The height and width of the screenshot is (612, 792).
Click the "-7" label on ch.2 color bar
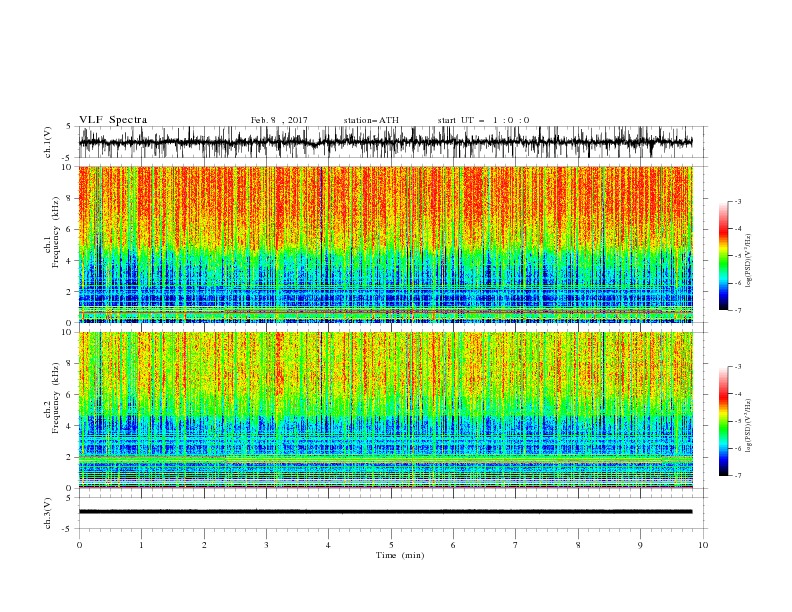coord(738,476)
